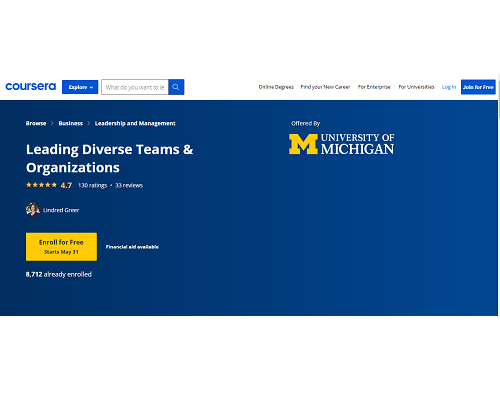The width and height of the screenshot is (500, 400).
Task: Go to For Enterprise page
Action: pos(374,87)
